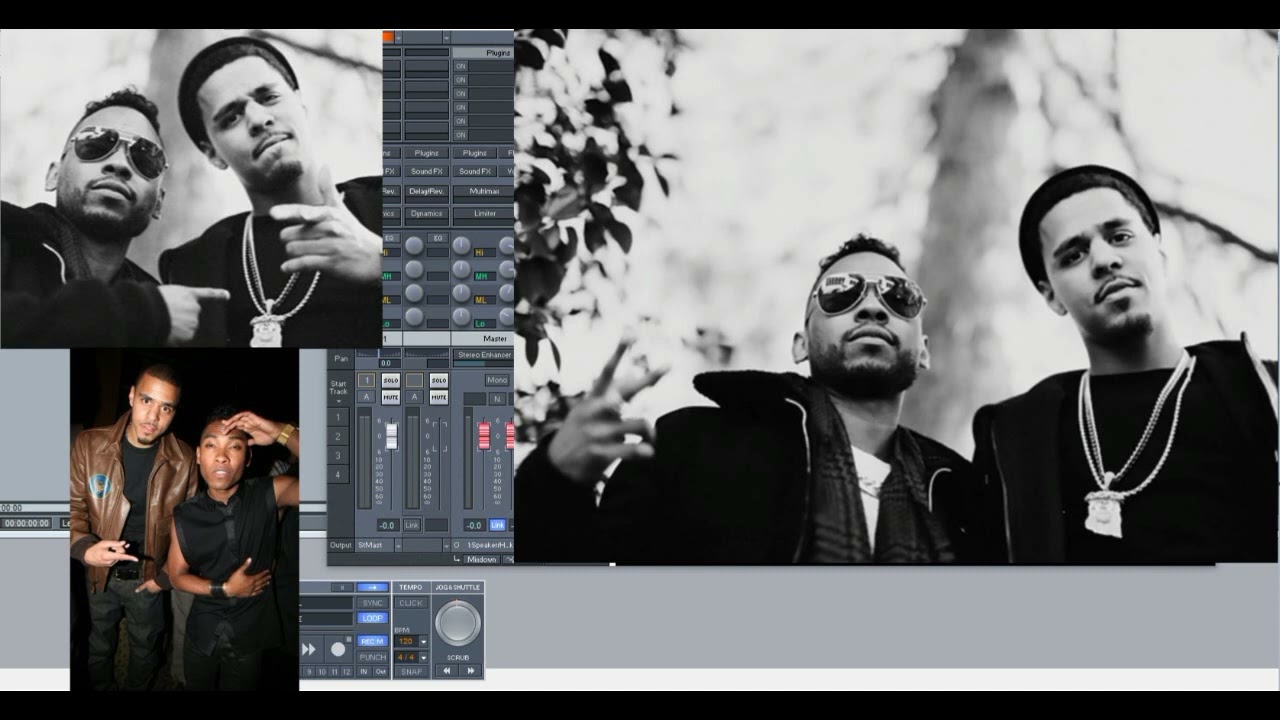
Task: Toggle REC M record mode
Action: coord(373,641)
